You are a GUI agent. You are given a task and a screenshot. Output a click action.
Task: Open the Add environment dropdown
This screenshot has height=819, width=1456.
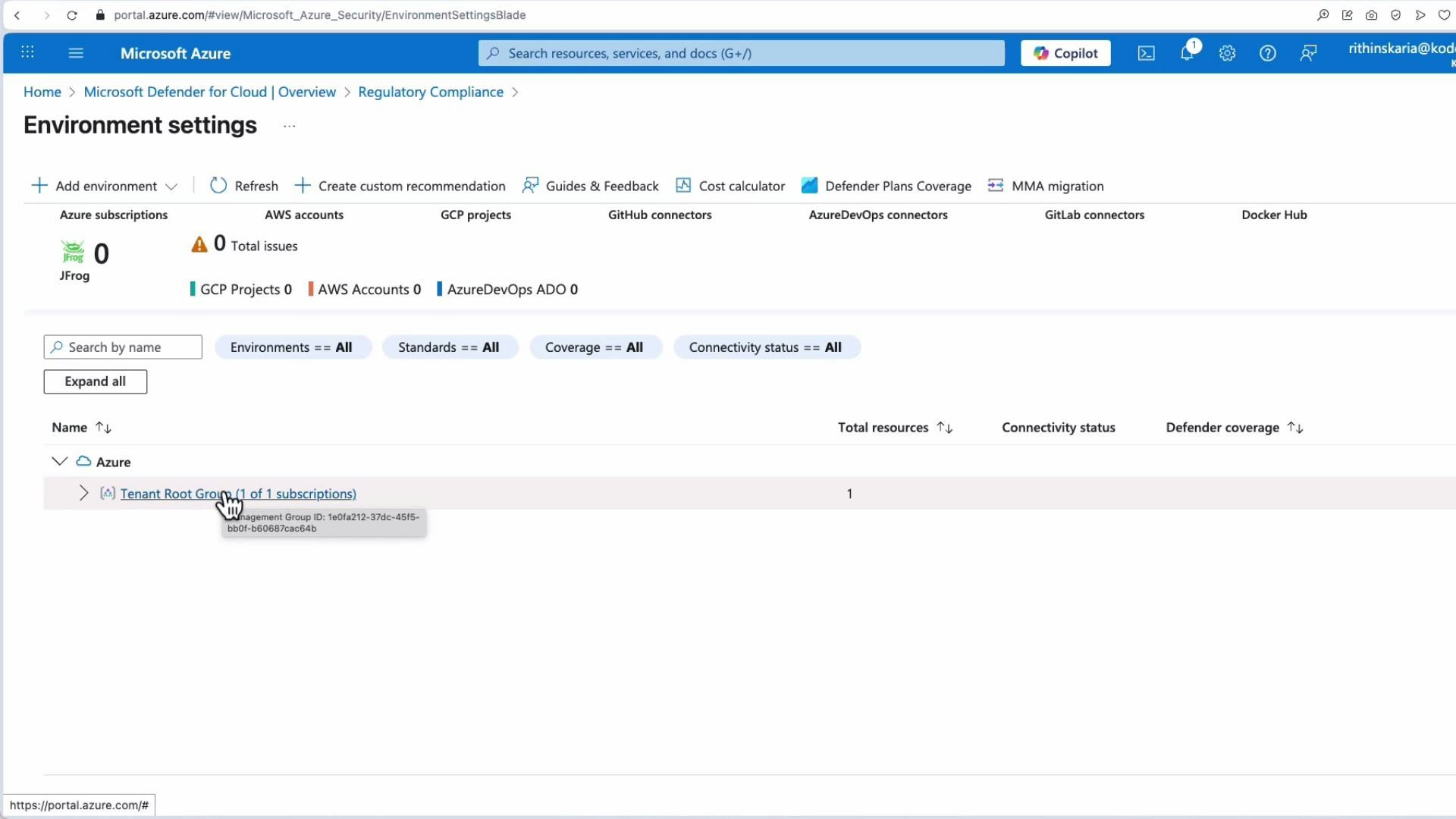click(172, 186)
